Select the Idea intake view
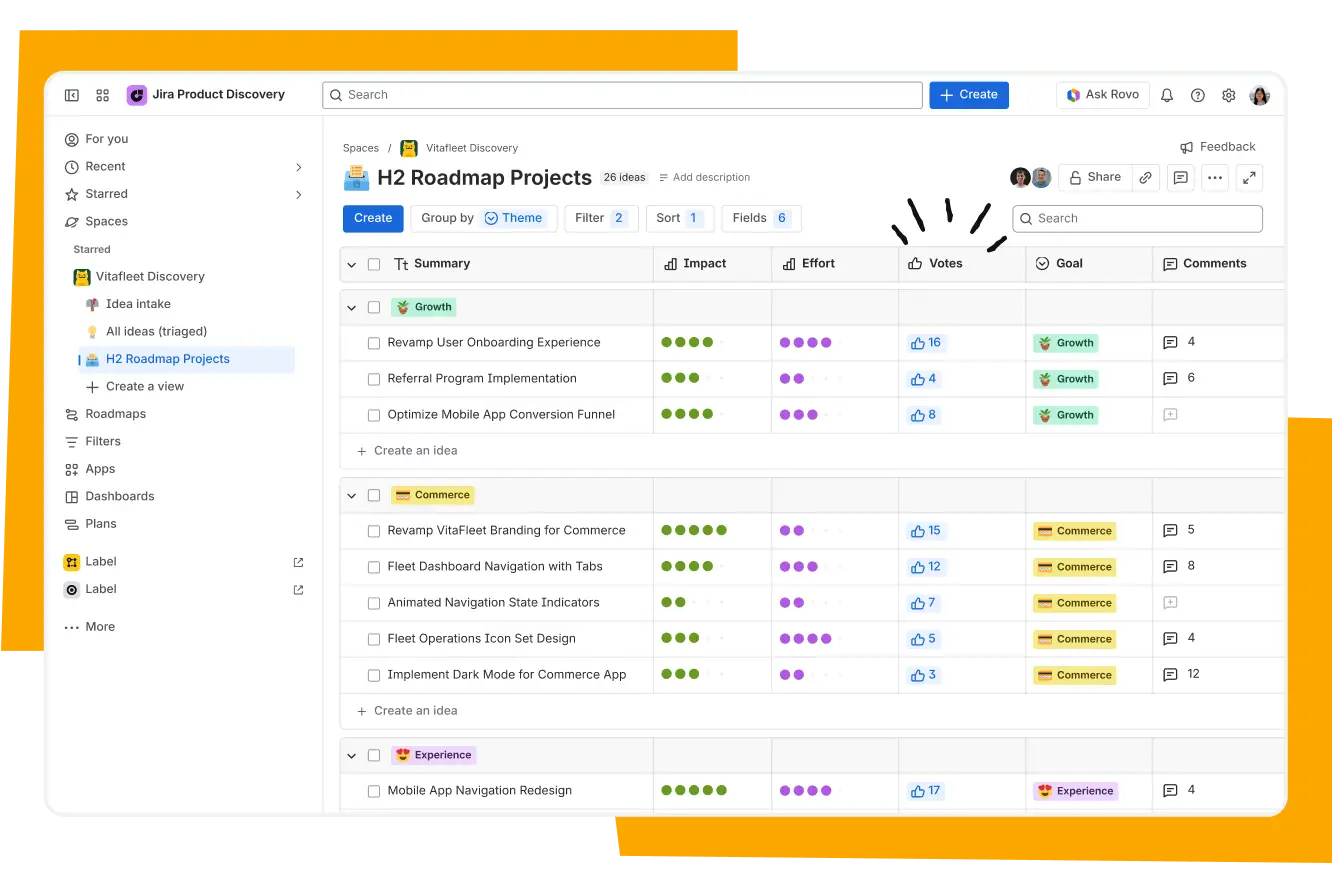 (x=138, y=304)
